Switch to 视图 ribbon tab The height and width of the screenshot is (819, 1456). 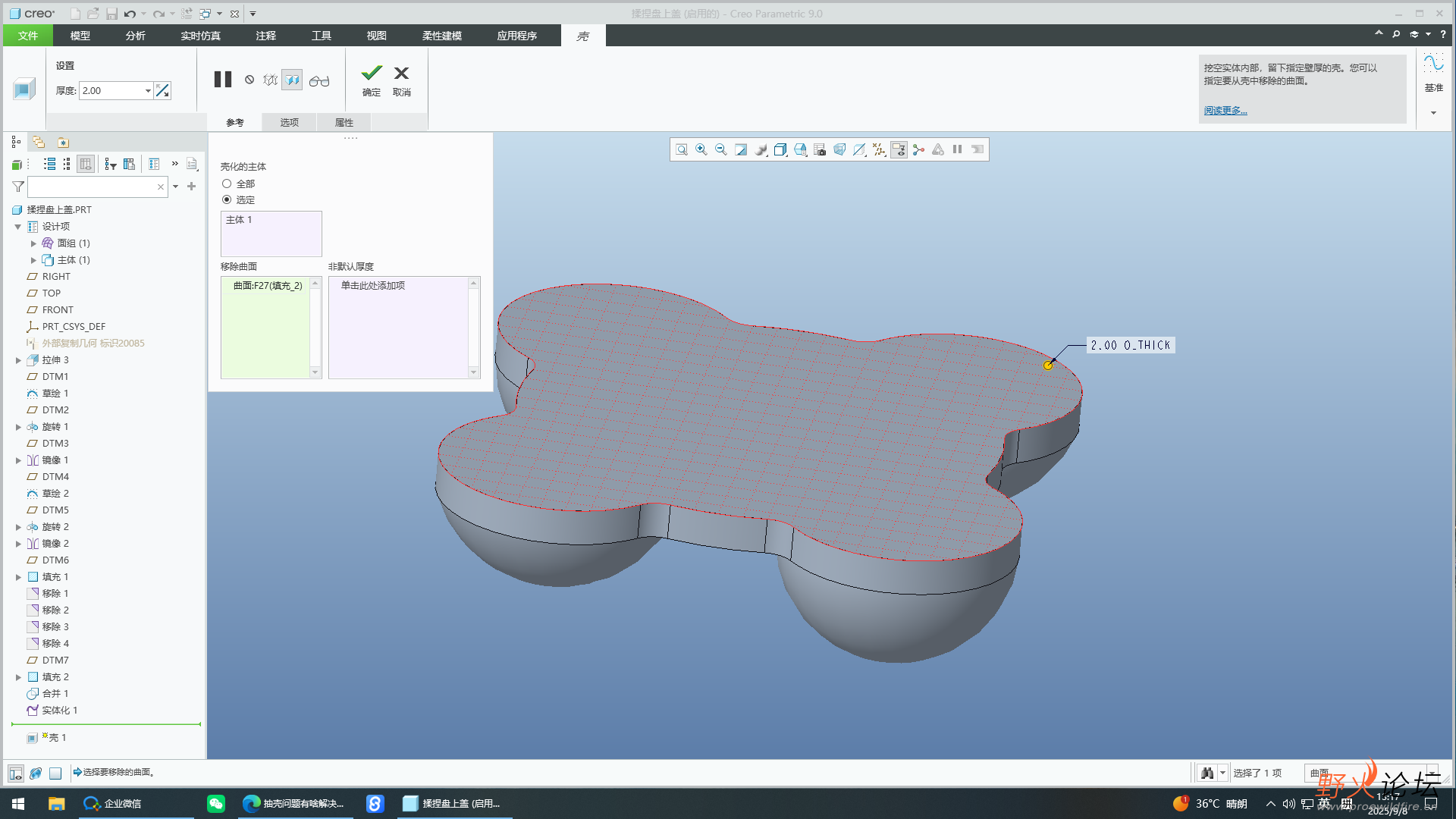[377, 36]
